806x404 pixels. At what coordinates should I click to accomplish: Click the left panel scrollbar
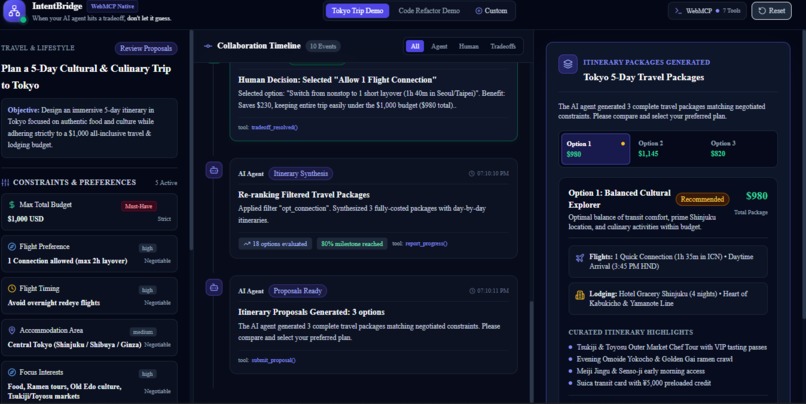point(192,139)
